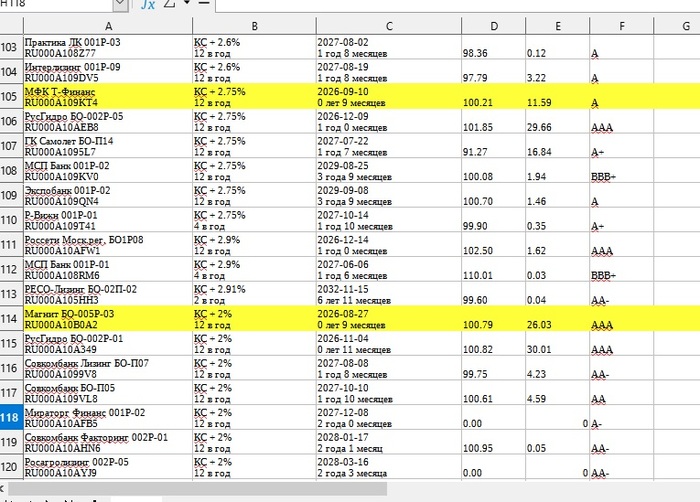Click the 110.01 price cell in row 112
Screen dimensions: 700x502
coord(492,275)
